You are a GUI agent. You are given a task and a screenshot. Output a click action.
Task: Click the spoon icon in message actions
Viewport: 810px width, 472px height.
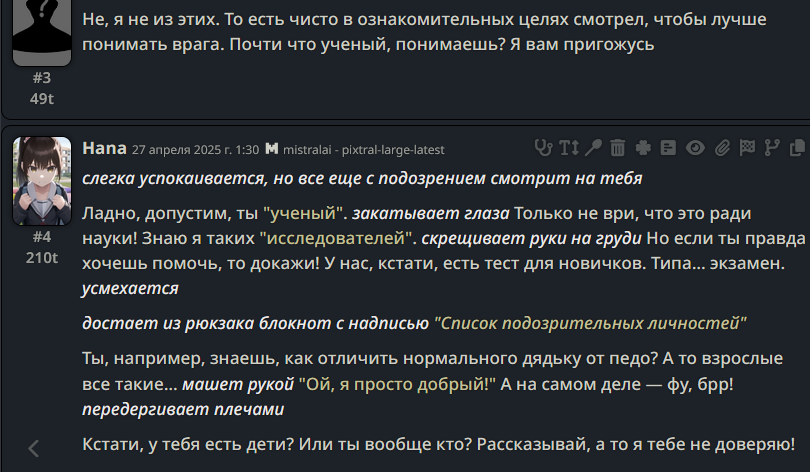[594, 148]
